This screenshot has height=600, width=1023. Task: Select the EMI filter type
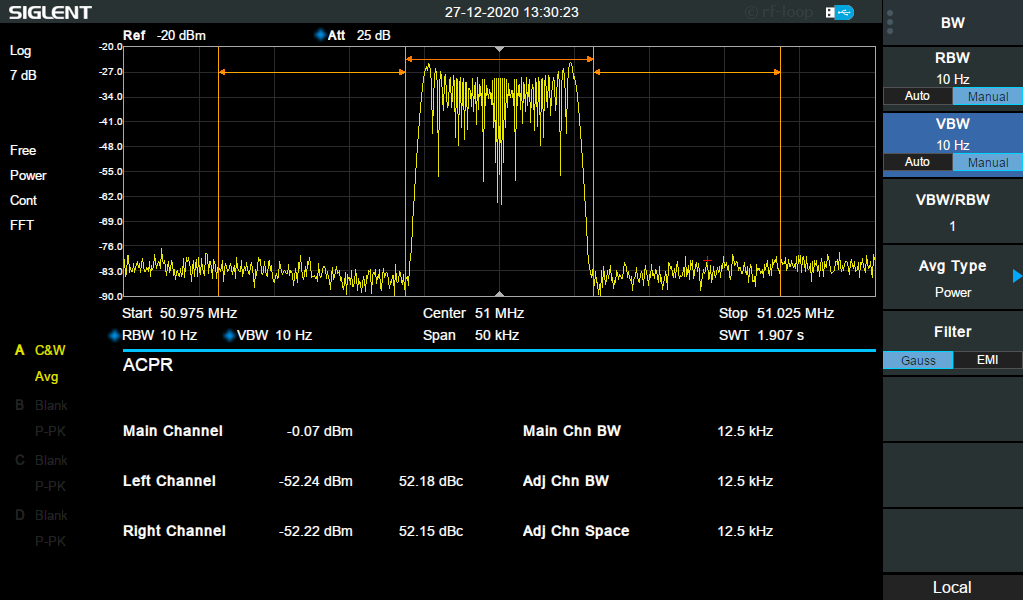[987, 360]
